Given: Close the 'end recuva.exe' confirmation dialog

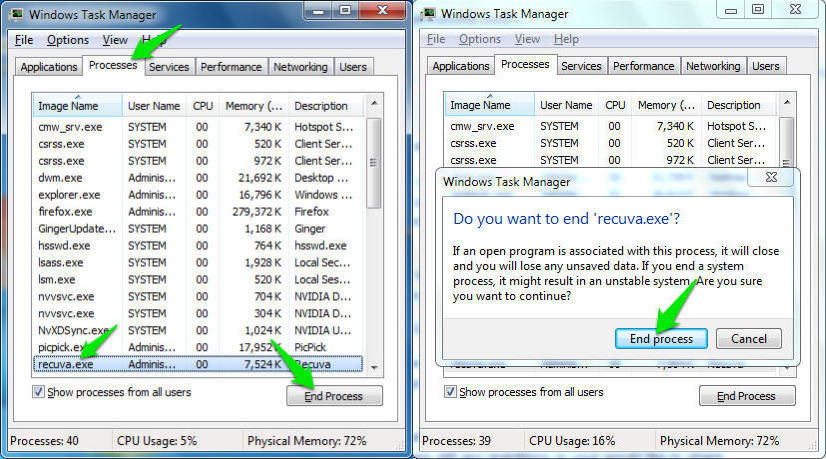Looking at the screenshot, I should pyautogui.click(x=771, y=177).
